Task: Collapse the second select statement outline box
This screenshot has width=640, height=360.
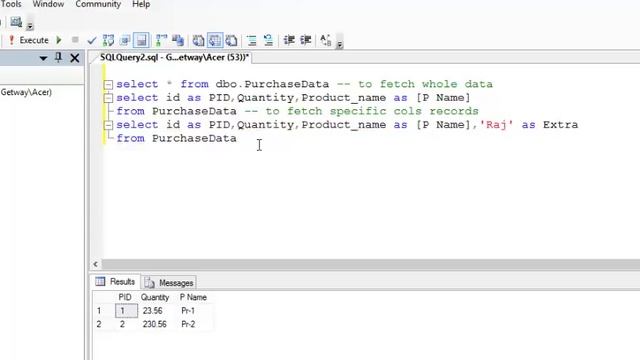Action: click(108, 98)
